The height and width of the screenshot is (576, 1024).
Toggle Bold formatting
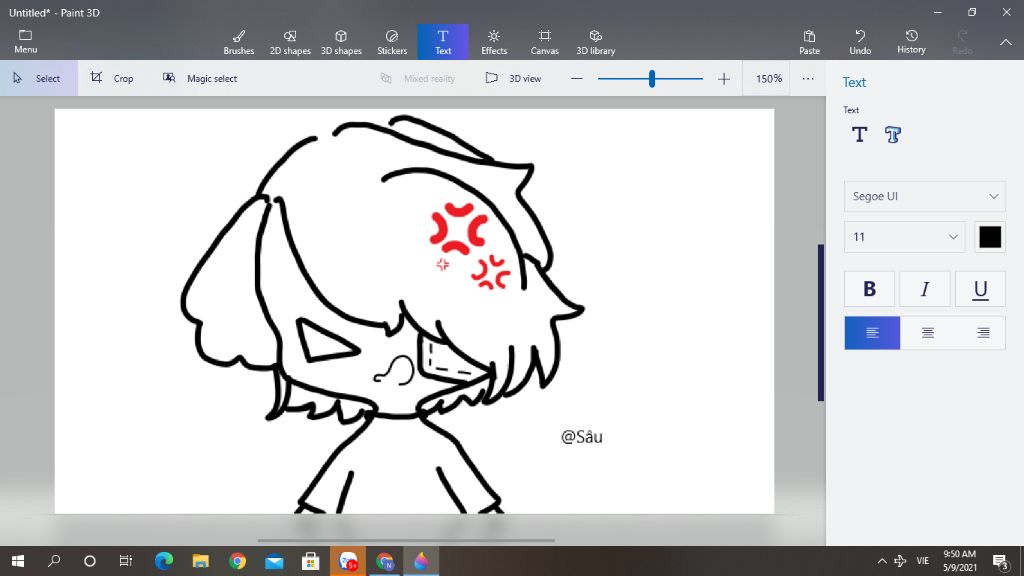coord(869,289)
